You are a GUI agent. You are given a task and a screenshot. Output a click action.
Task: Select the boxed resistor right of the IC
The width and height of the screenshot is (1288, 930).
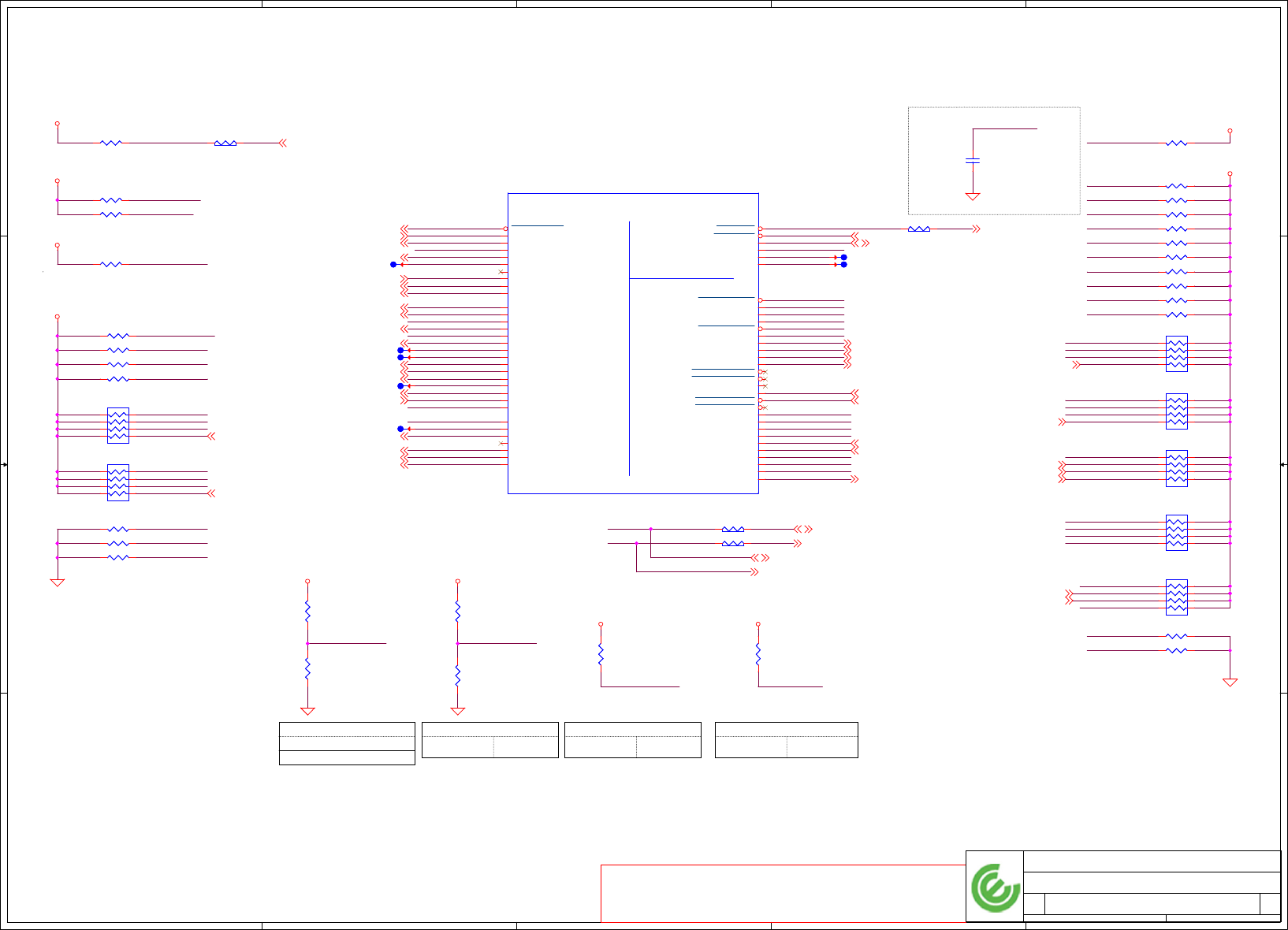919,229
